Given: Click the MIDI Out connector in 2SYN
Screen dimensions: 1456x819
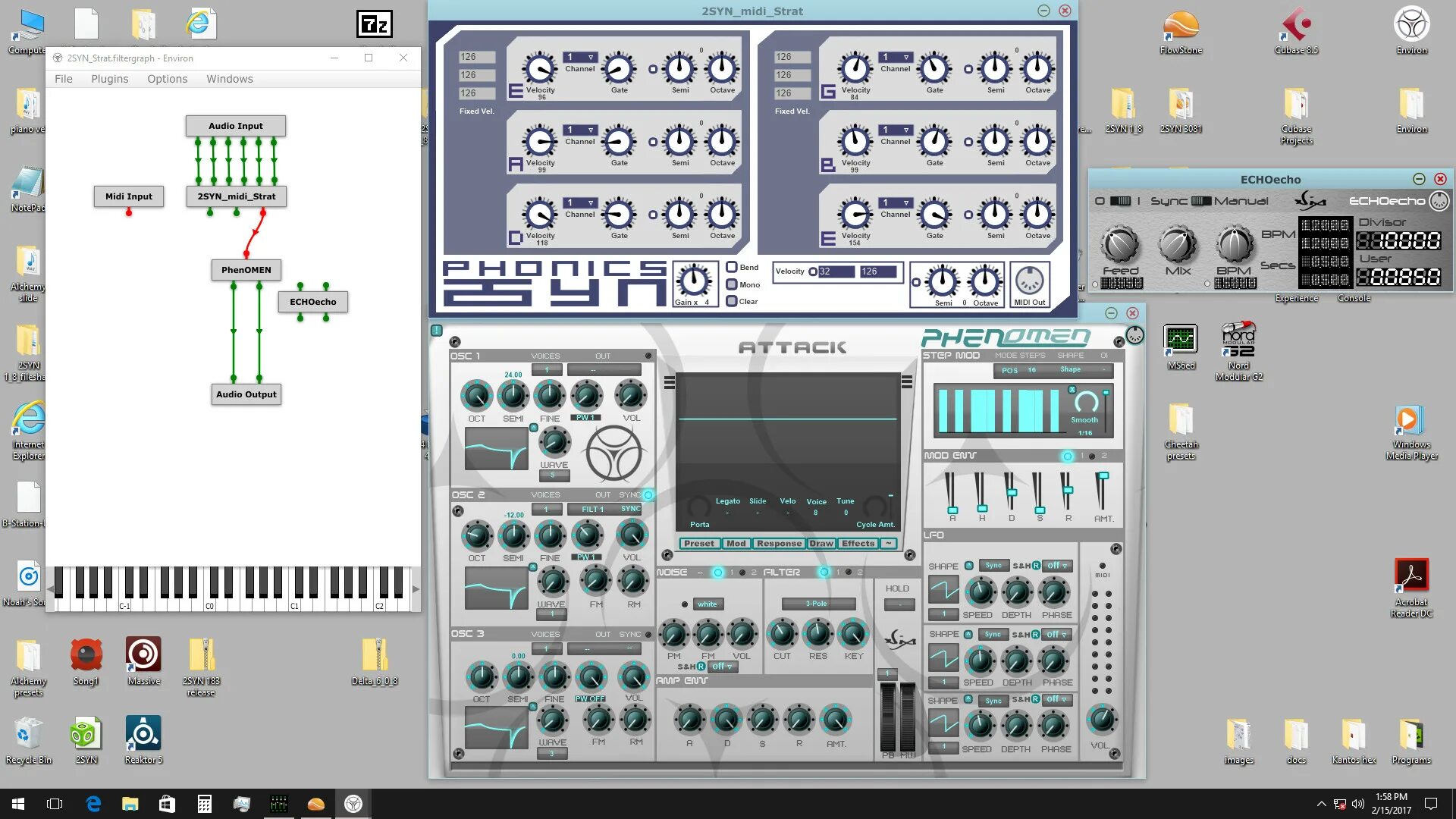Looking at the screenshot, I should point(1029,282).
